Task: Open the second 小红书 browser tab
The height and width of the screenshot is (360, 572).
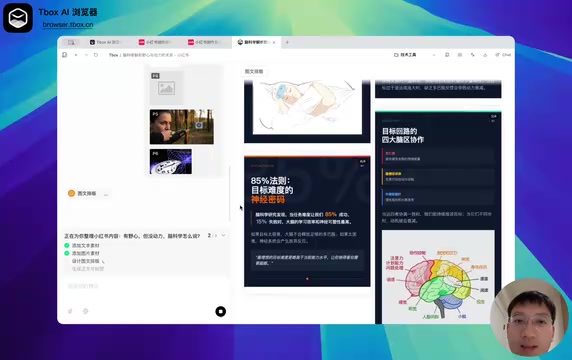Action: 204,42
